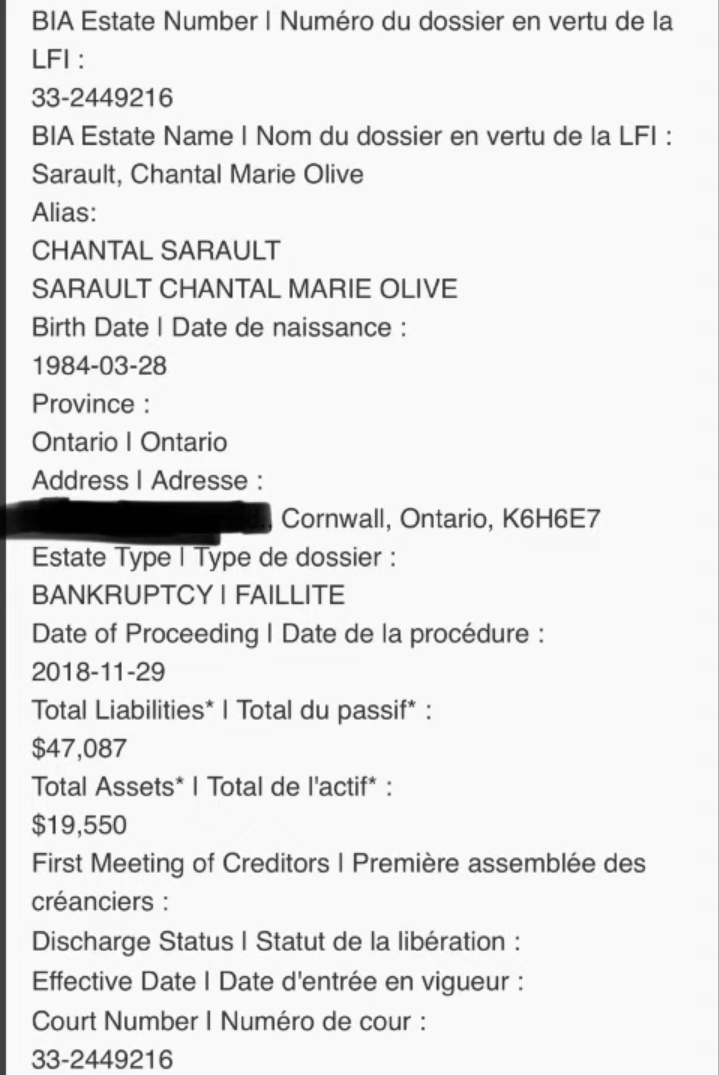719x1075 pixels.
Task: Click the postal code K6H6E7
Action: click(x=551, y=518)
